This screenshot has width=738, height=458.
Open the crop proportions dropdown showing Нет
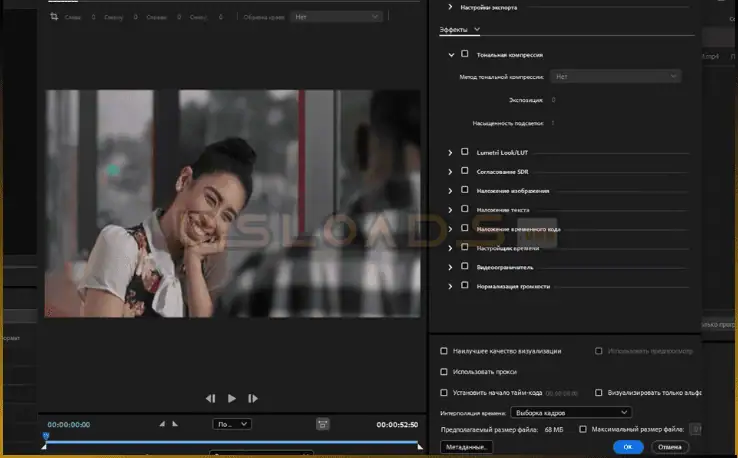click(x=336, y=17)
